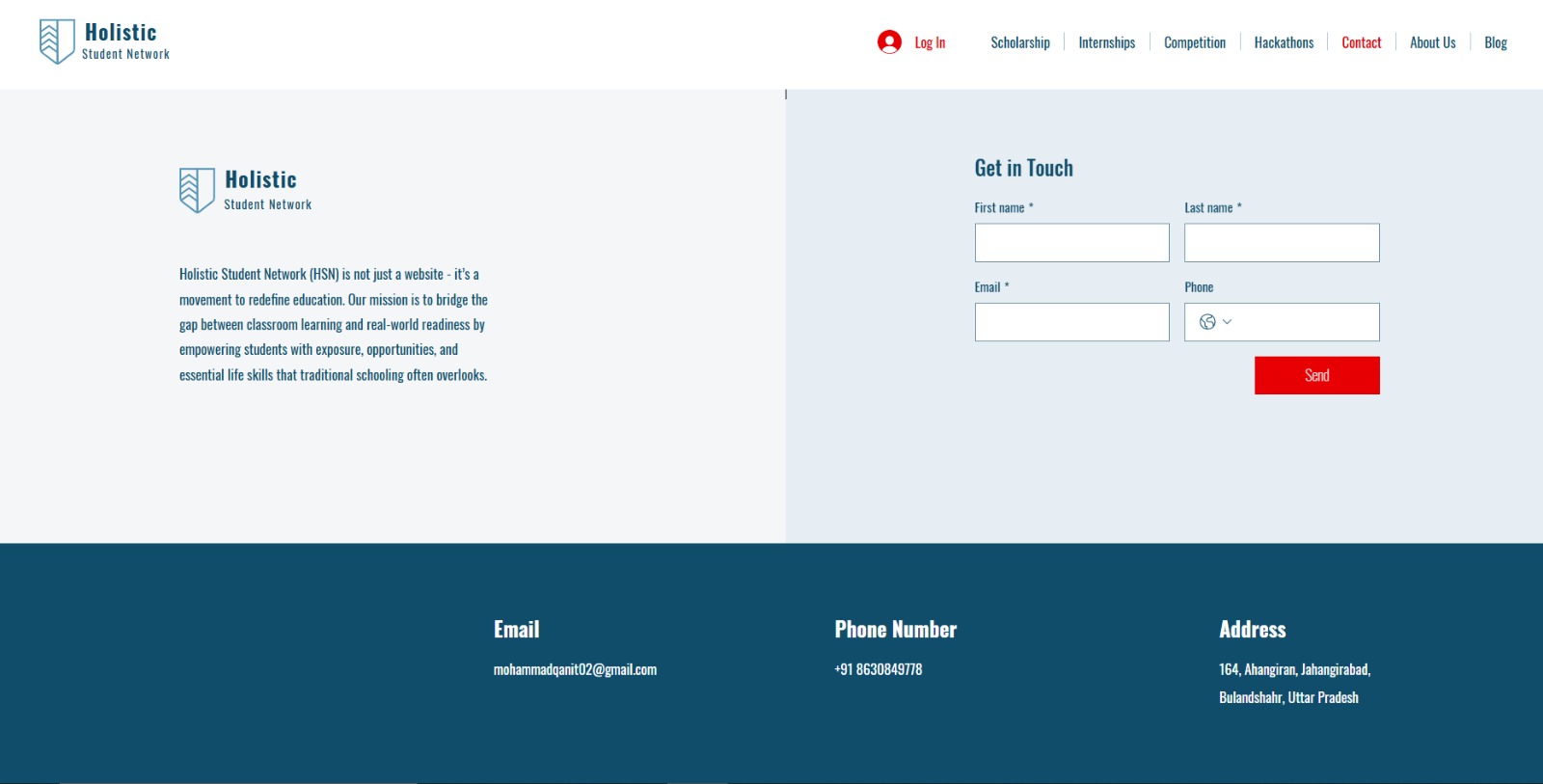
Task: Open the About Us page
Action: [1432, 42]
